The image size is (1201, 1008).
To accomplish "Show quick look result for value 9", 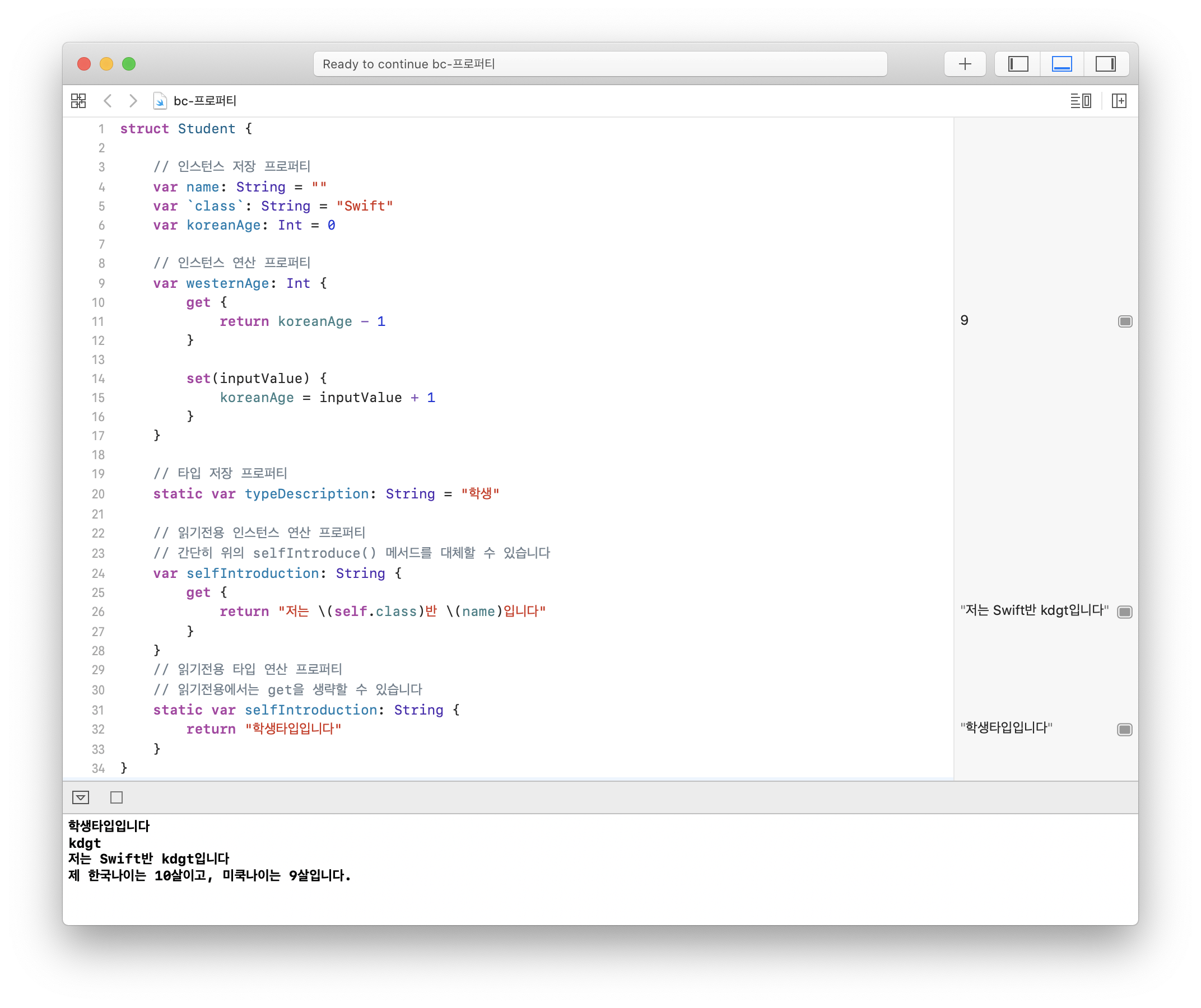I will 1124,321.
